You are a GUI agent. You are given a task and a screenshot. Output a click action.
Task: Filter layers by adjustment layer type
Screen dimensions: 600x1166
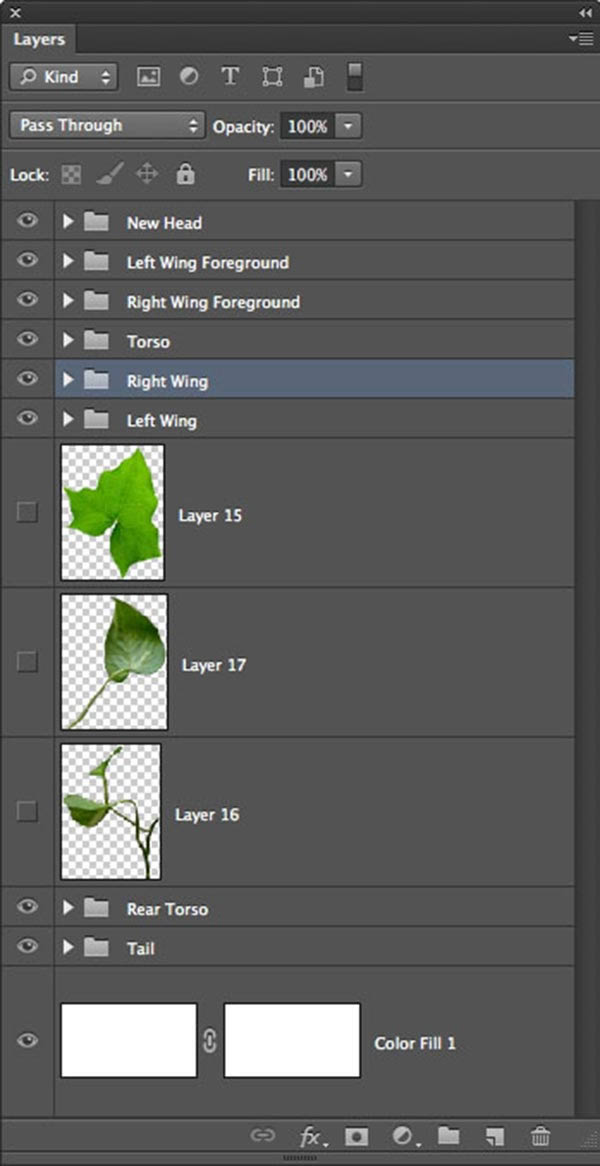click(x=189, y=77)
